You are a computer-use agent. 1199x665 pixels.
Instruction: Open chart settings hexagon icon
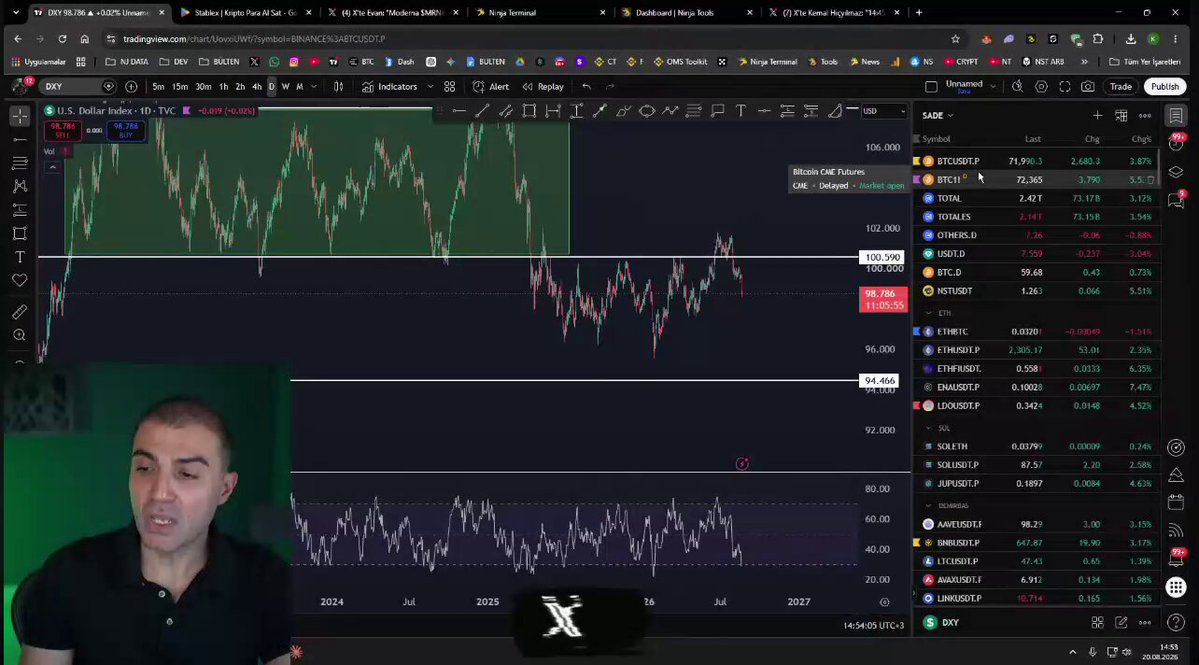pyautogui.click(x=1041, y=86)
